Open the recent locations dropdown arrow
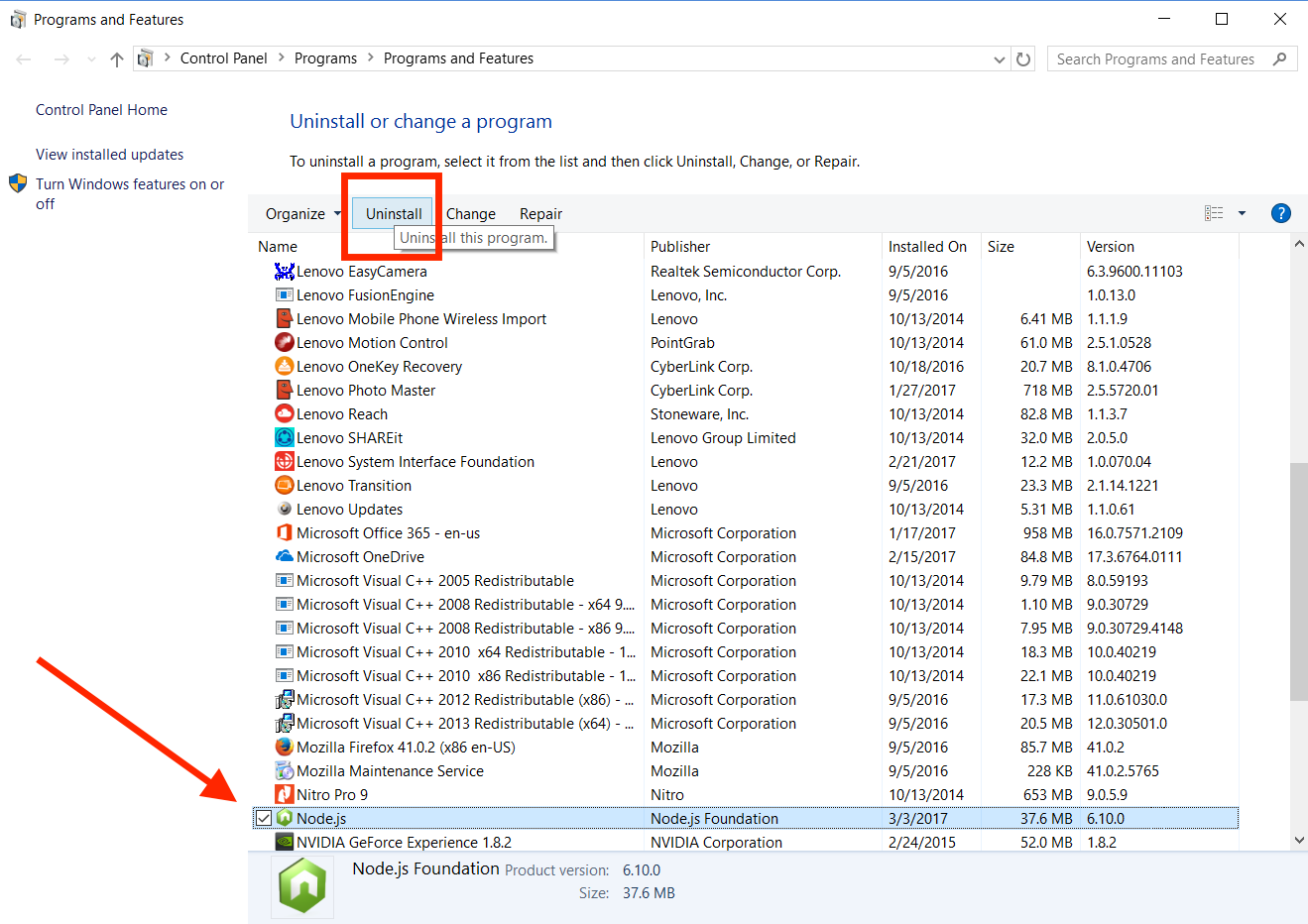Viewport: 1308px width, 924px height. point(91,59)
